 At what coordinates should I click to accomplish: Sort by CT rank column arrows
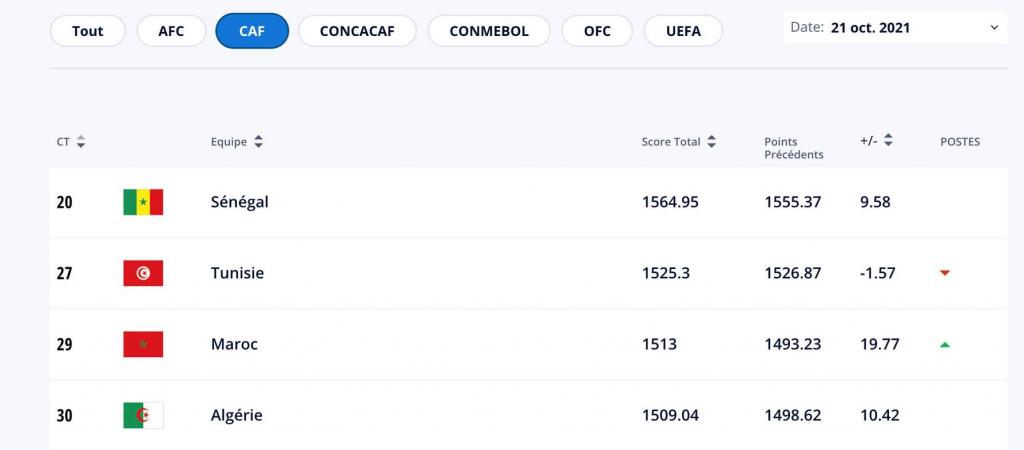pyautogui.click(x=81, y=142)
